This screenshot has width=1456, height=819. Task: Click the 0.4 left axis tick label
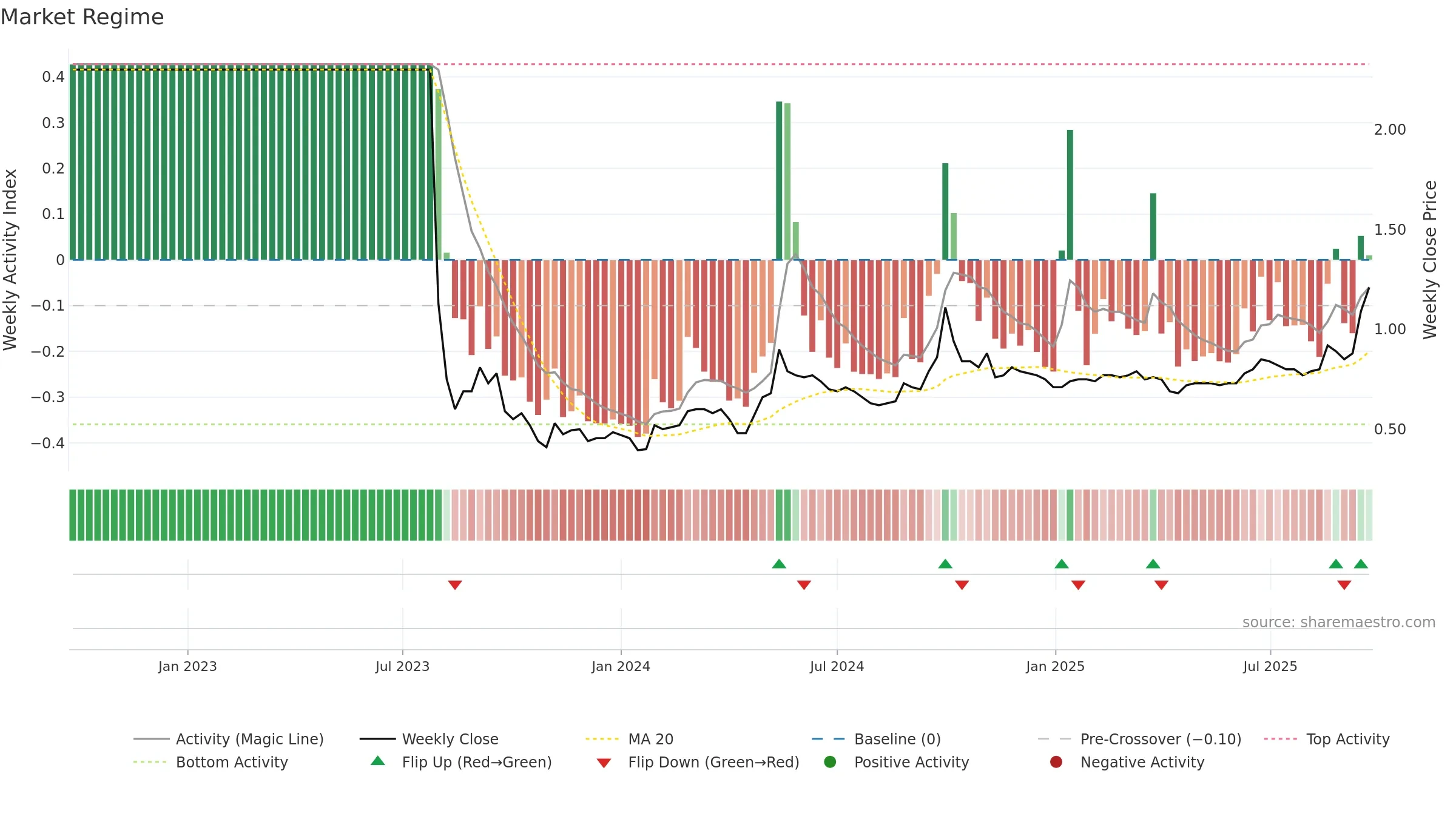(53, 76)
